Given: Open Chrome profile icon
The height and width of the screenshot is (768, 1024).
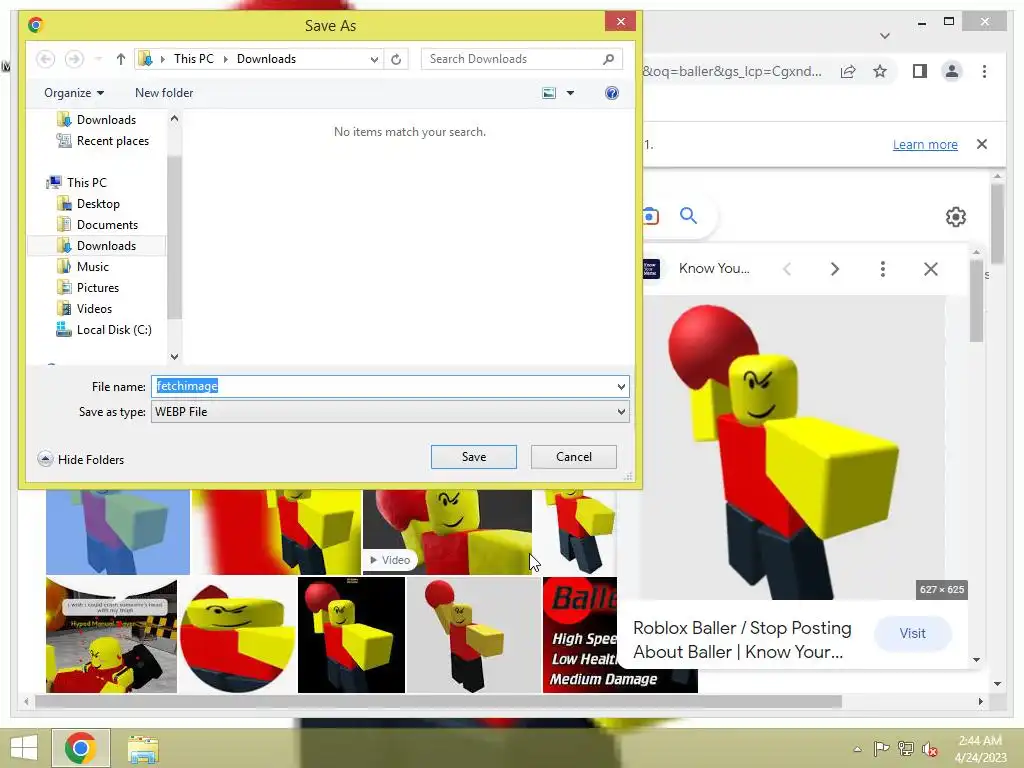Looking at the screenshot, I should pyautogui.click(x=952, y=71).
